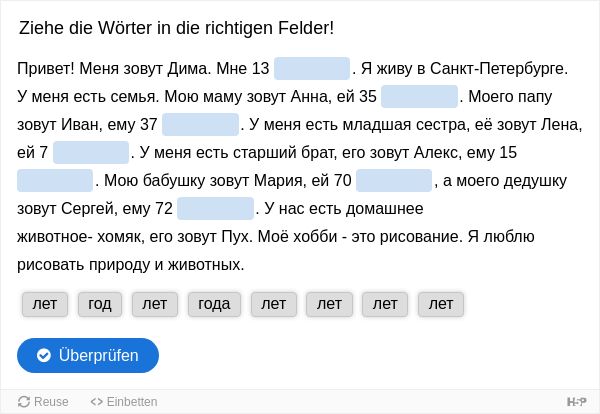The image size is (600, 414).
Task: Click the blank field after 'ей 7'
Action: point(91,152)
